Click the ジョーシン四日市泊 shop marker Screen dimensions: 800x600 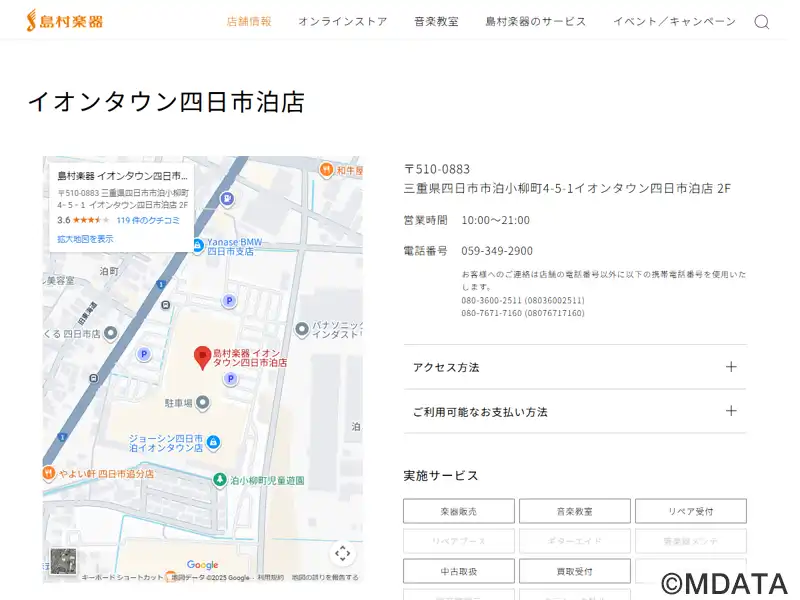[x=214, y=442]
